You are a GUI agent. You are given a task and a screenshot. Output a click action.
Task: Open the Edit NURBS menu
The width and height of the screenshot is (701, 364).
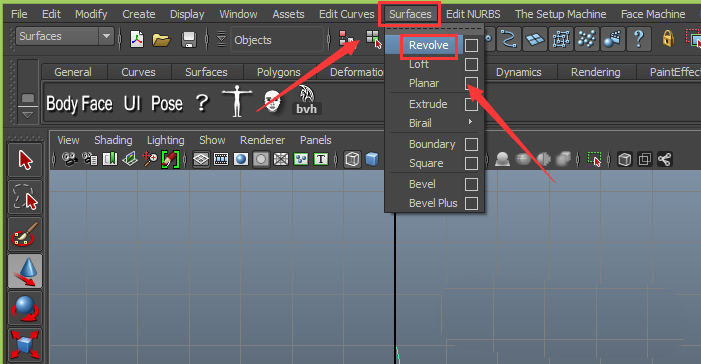tap(473, 14)
